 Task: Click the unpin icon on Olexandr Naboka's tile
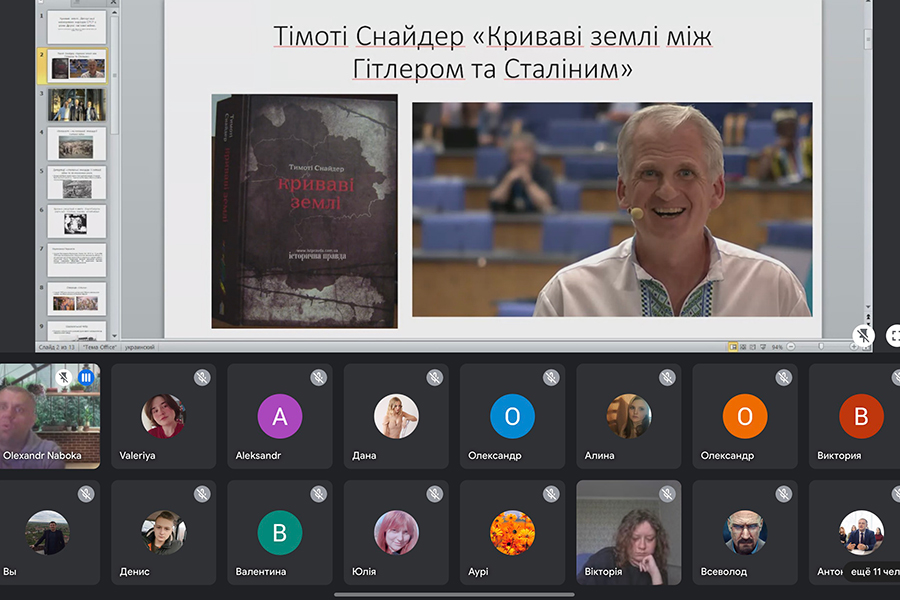pos(64,377)
